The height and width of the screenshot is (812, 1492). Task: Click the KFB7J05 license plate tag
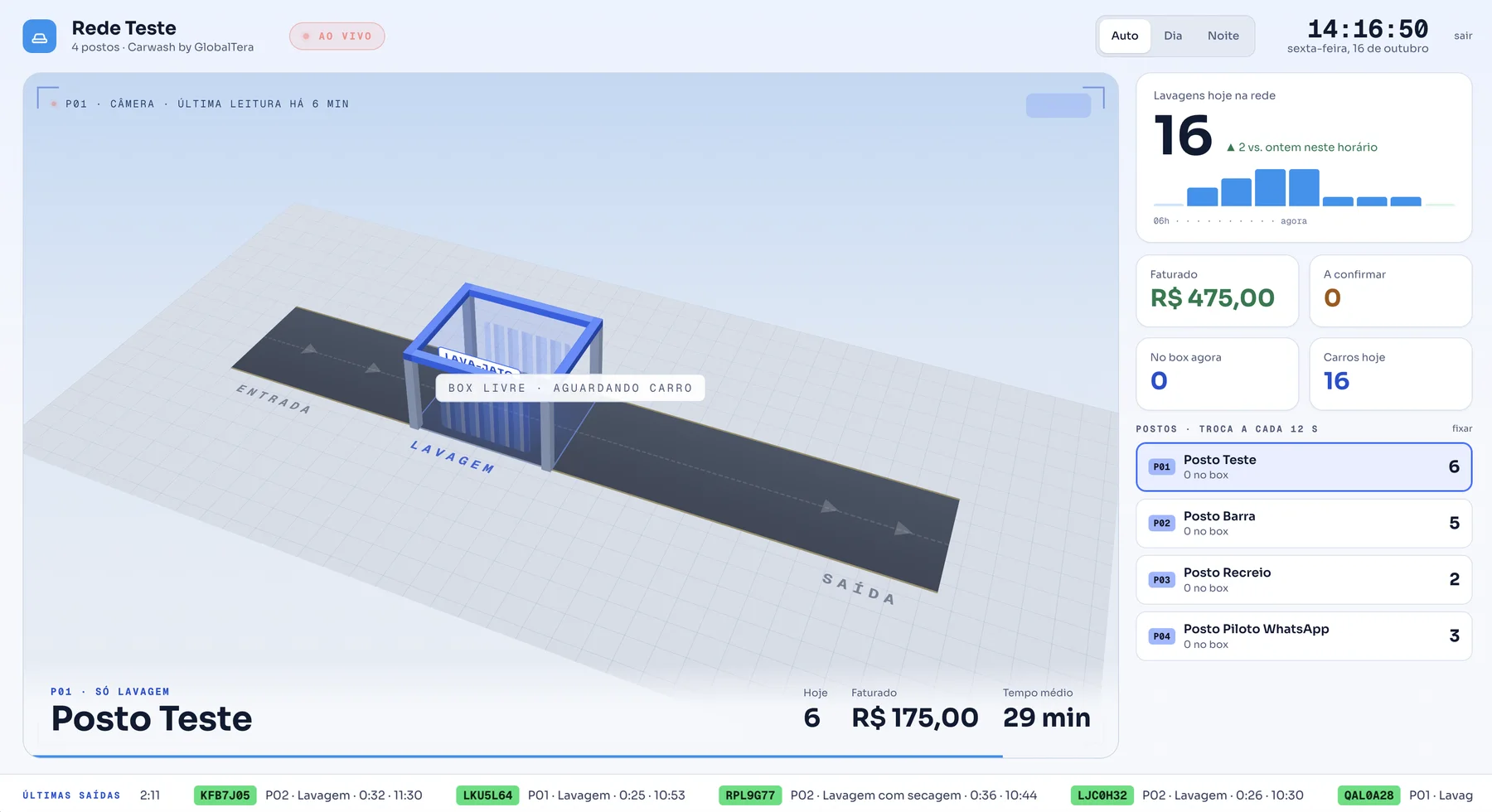[x=225, y=795]
